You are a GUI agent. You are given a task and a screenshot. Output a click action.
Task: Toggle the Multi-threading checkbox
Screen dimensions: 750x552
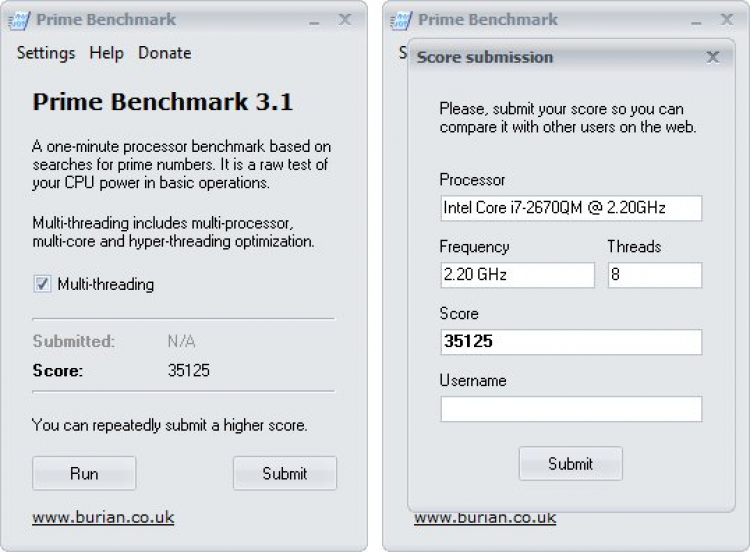coord(42,284)
